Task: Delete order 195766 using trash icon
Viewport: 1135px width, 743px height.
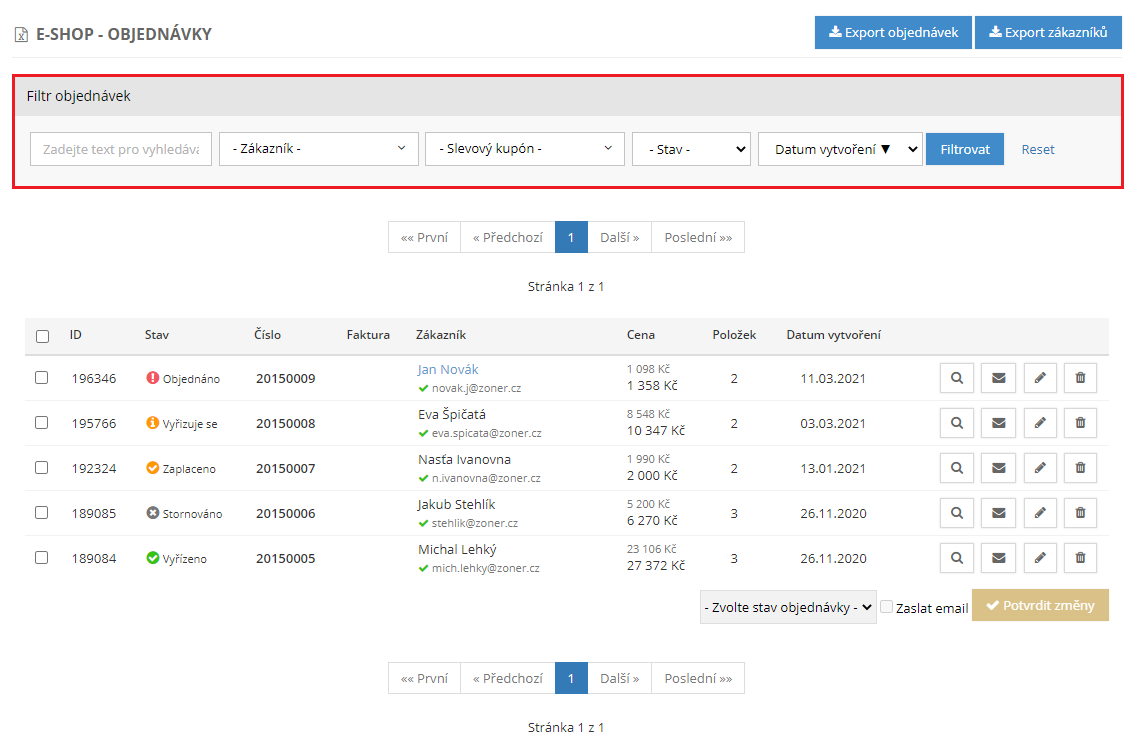Action: (1080, 423)
